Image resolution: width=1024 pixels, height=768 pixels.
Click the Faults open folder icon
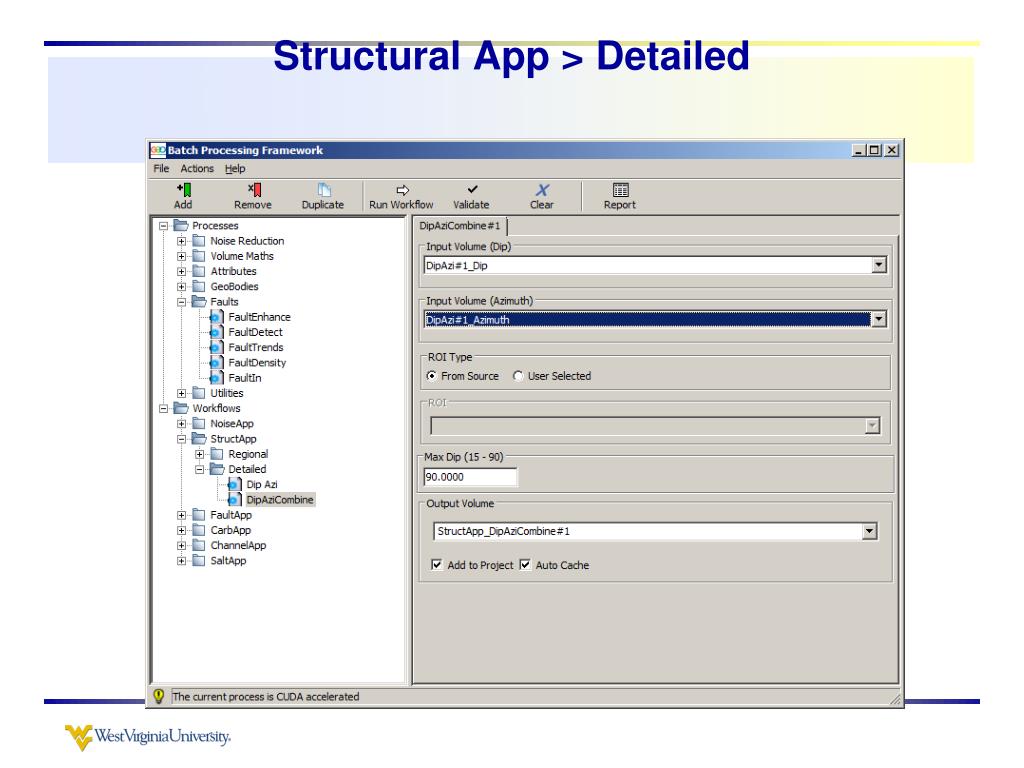tap(199, 302)
